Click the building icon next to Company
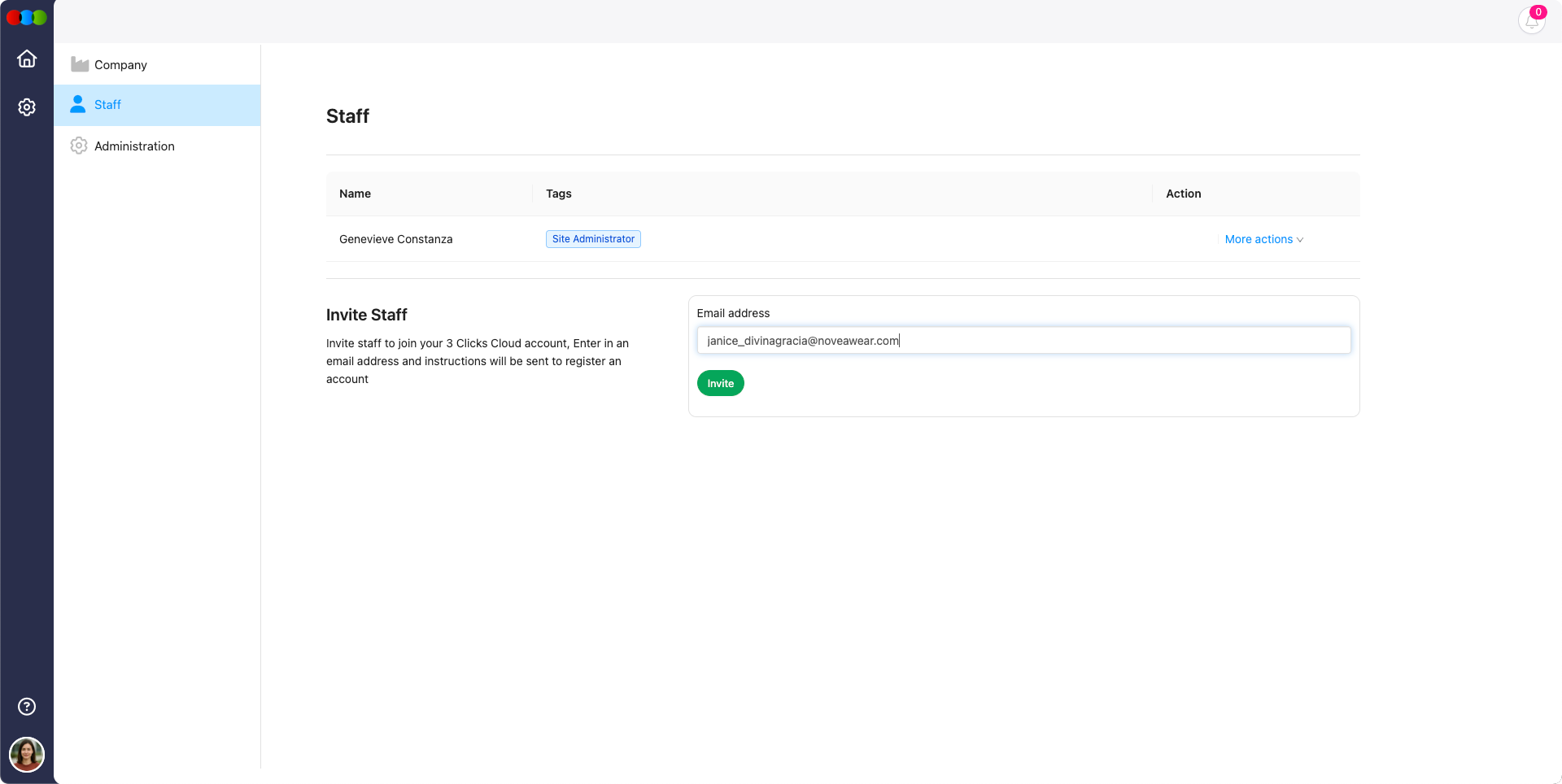Screen dimensions: 1562x784 79,64
